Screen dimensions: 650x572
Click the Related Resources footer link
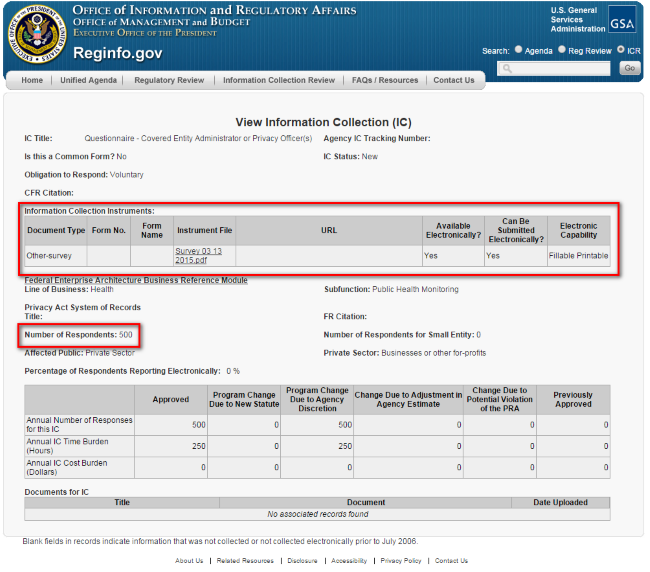point(245,560)
